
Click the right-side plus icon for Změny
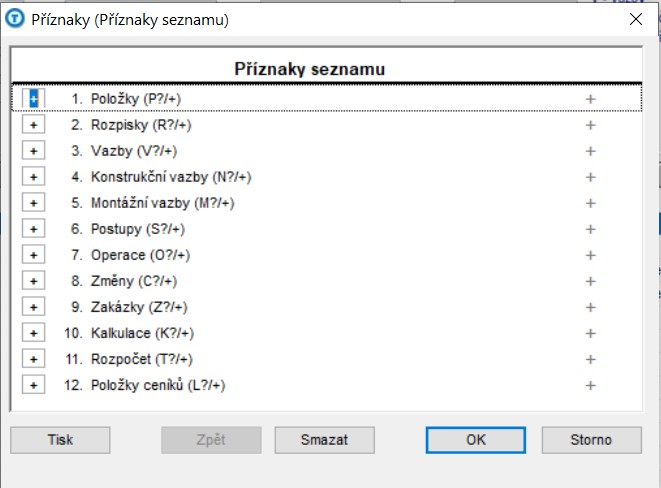pos(590,281)
